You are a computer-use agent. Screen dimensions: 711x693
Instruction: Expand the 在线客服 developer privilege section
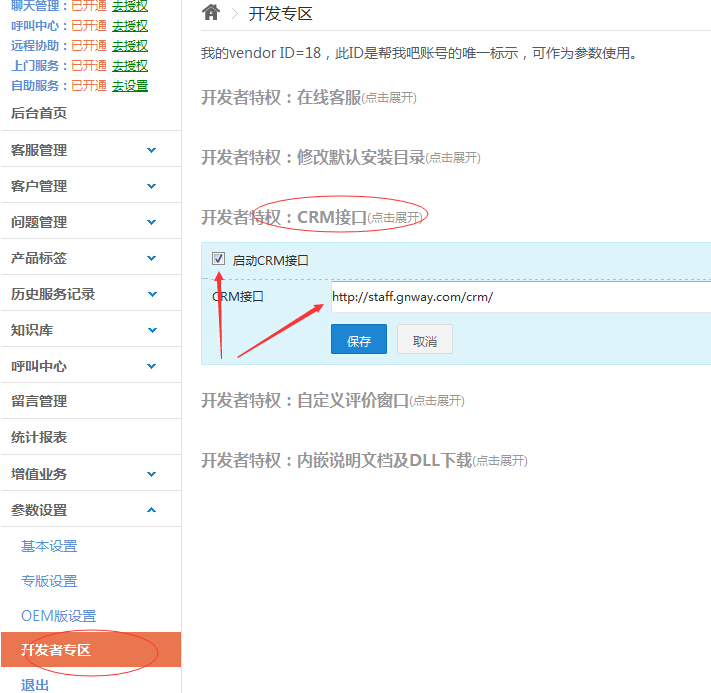point(308,98)
